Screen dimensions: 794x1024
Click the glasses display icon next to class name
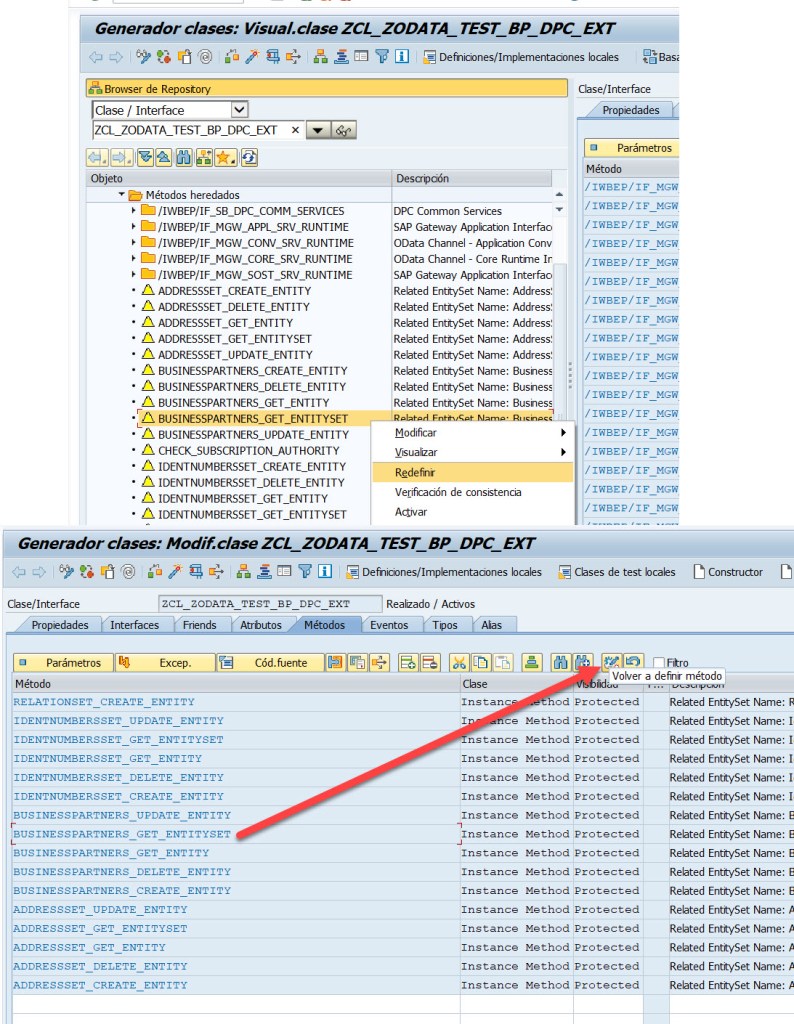pos(344,131)
